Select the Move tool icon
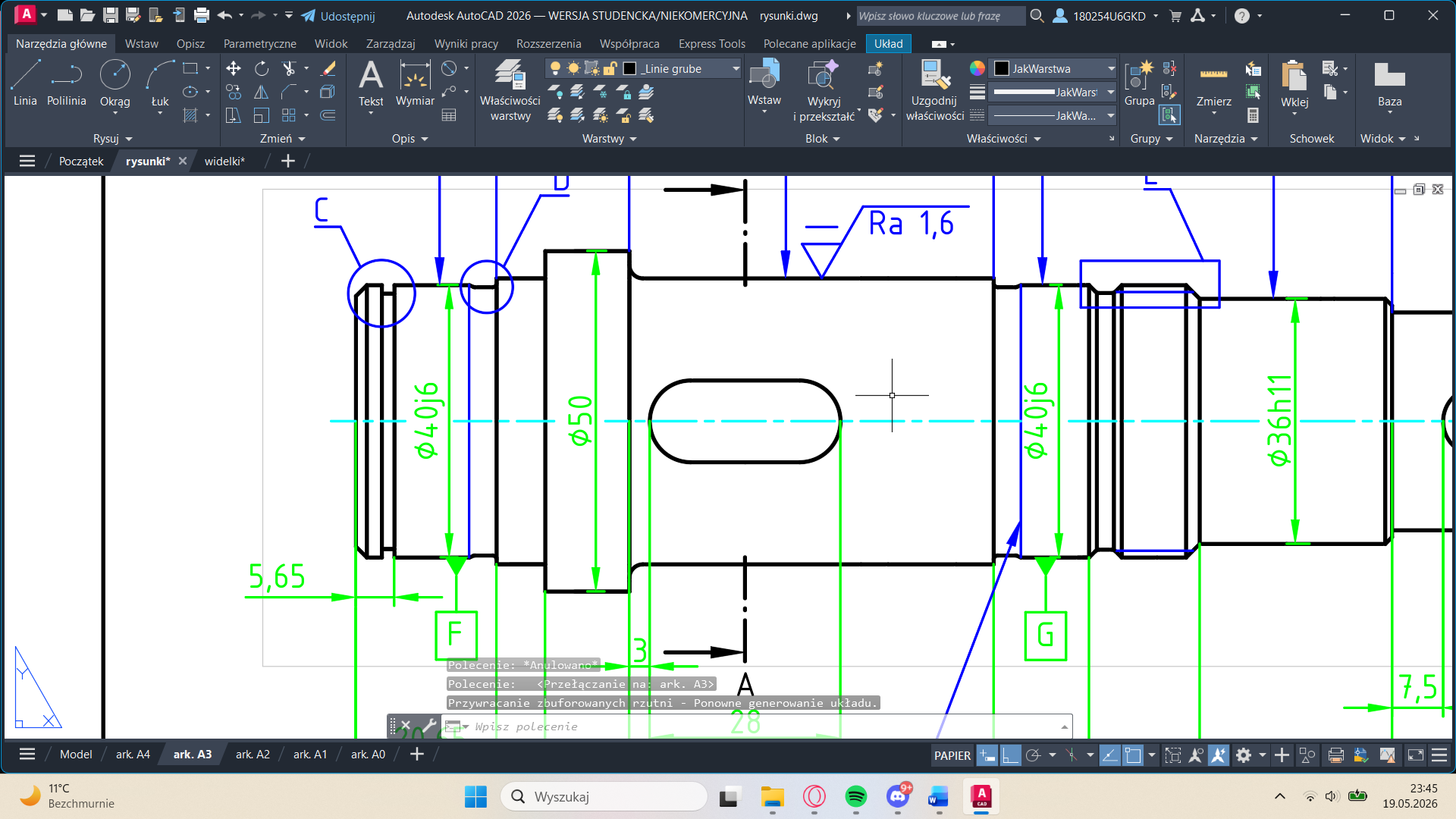The image size is (1456, 819). (234, 69)
